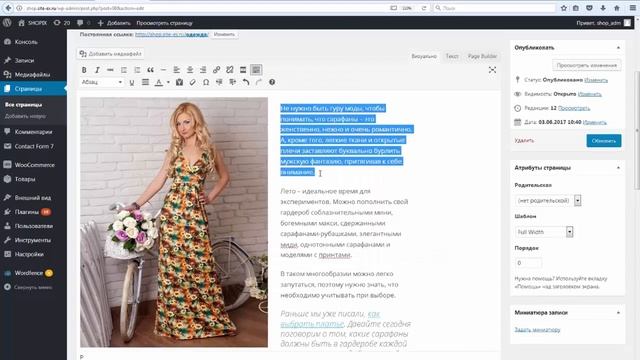Viewport: 640px width, 360px height.
Task: Insert special character with omega icon
Action: [206, 82]
